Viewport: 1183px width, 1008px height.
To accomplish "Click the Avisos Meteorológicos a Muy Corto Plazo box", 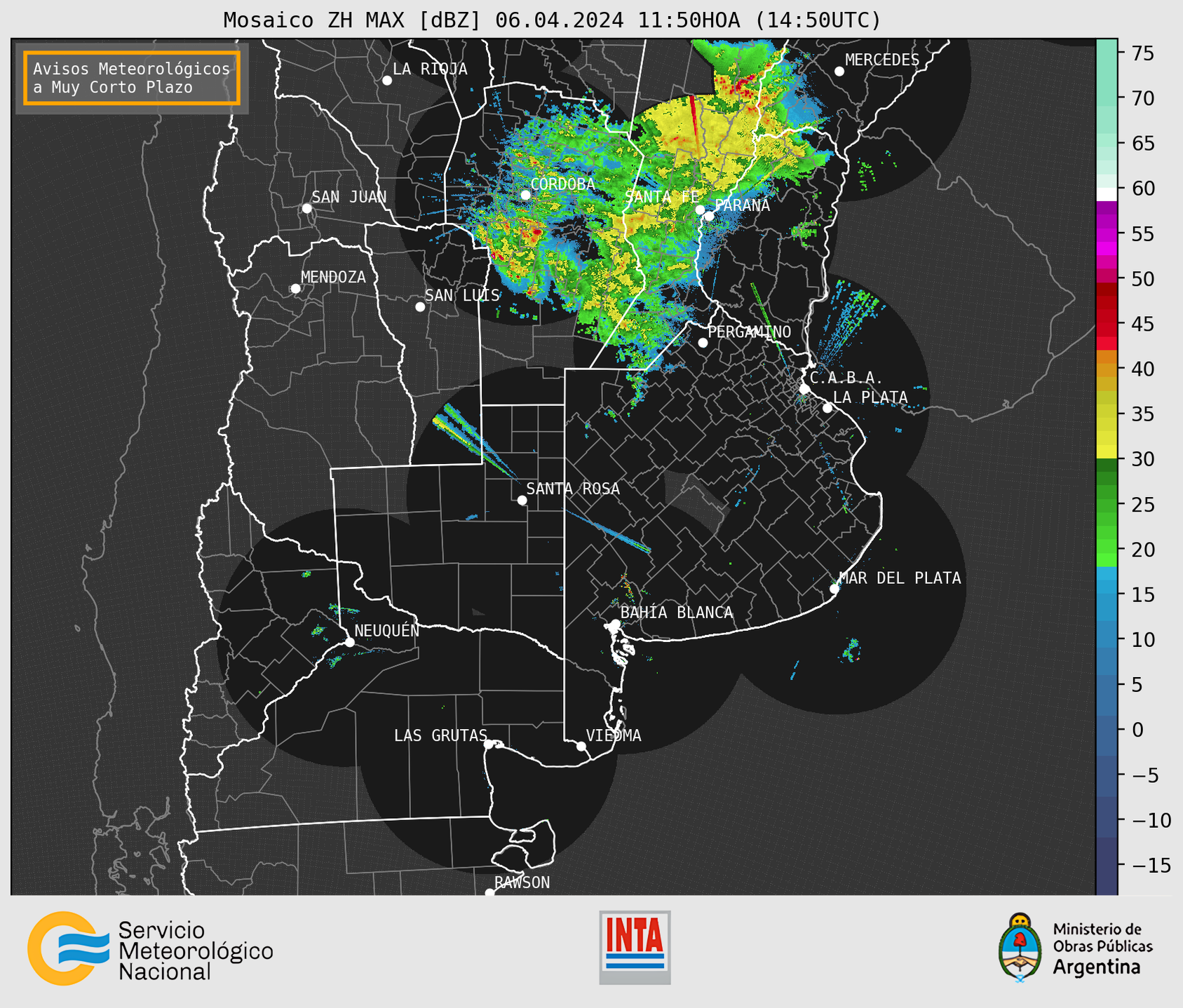I will pyautogui.click(x=132, y=78).
